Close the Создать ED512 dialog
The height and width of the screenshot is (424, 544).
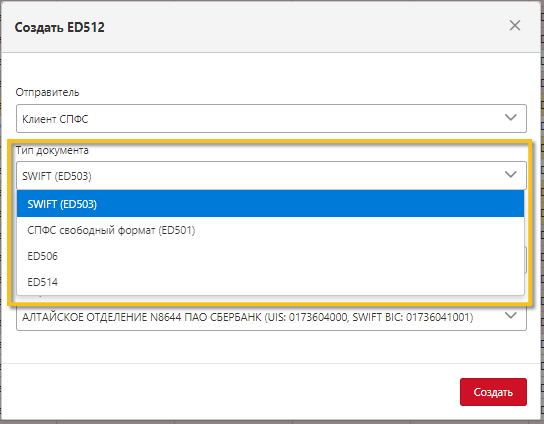tap(515, 25)
